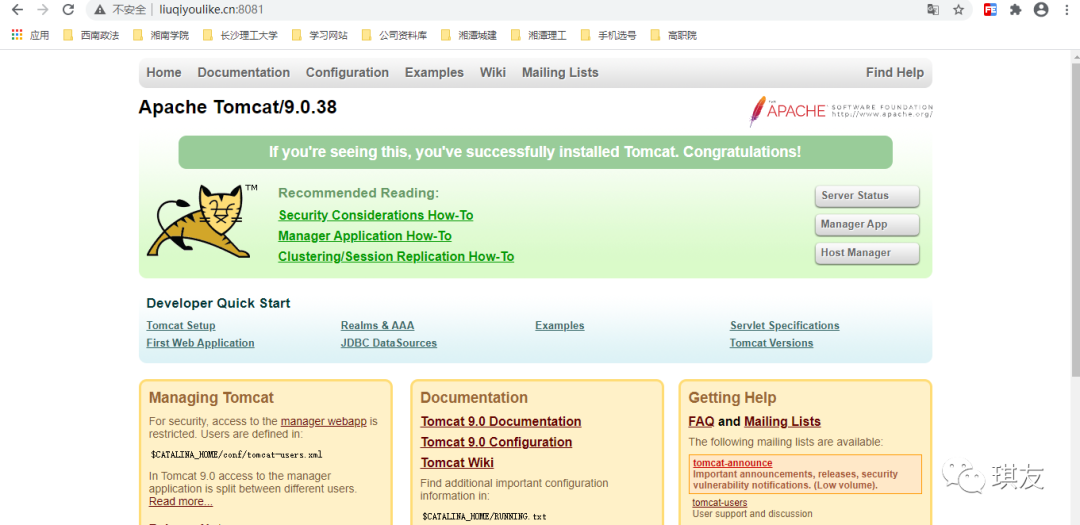Open 公司资料库 bookmark folder
The width and height of the screenshot is (1080, 525).
point(394,35)
